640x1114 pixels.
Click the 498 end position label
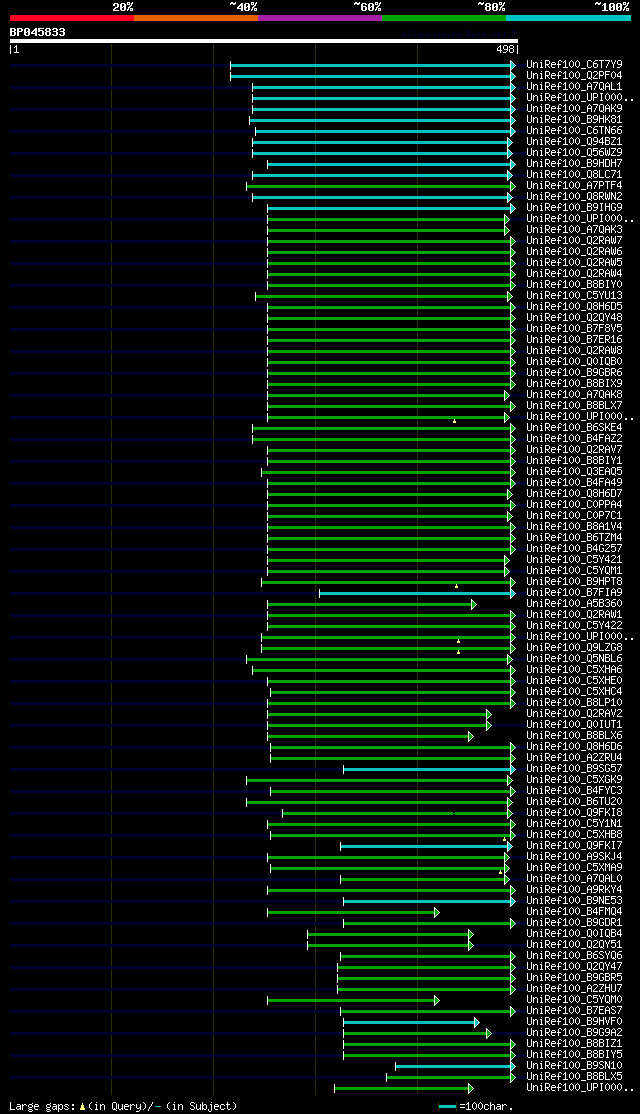click(x=505, y=50)
